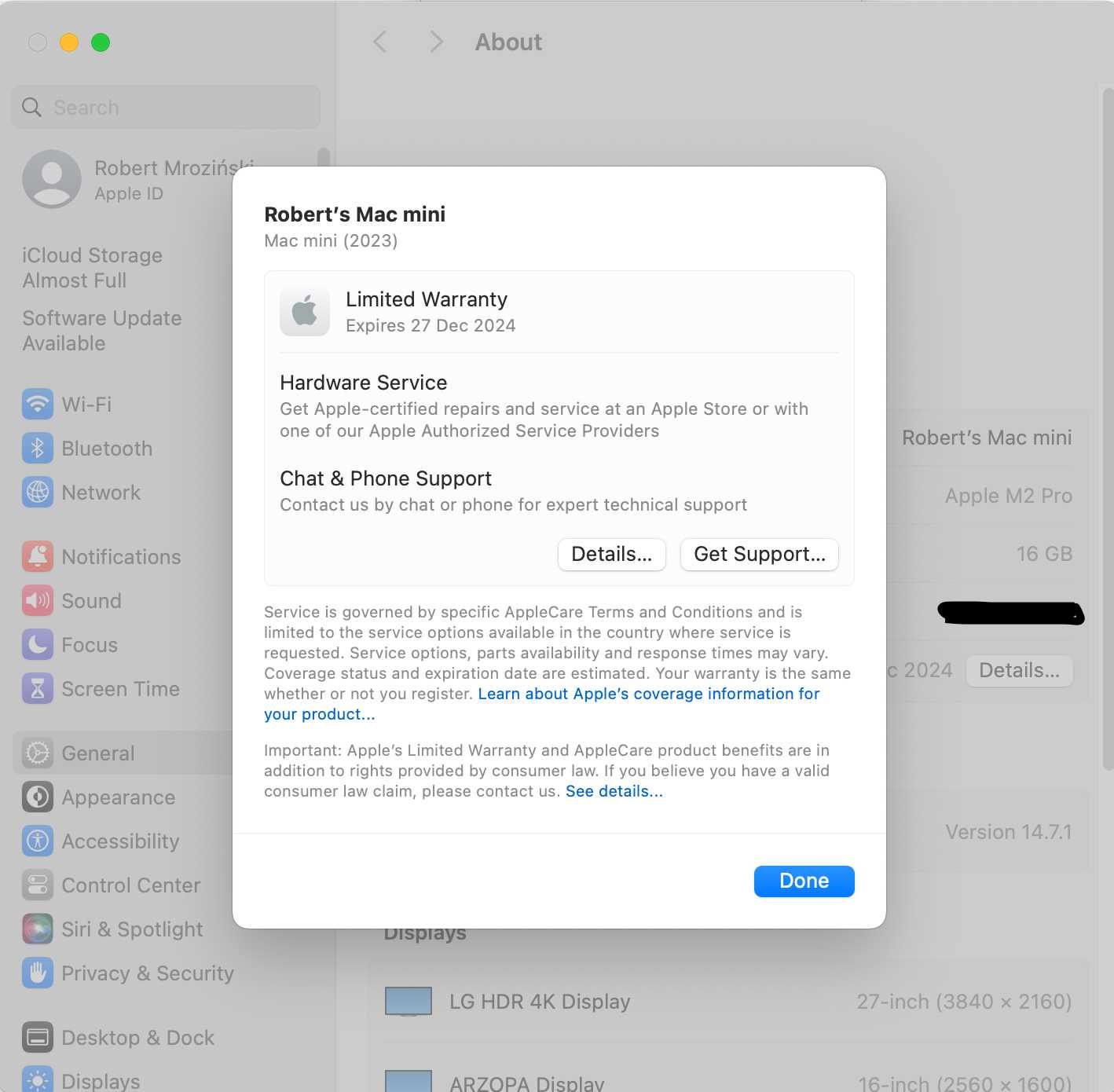Click the Control Center icon
The width and height of the screenshot is (1114, 1092).
point(38,885)
